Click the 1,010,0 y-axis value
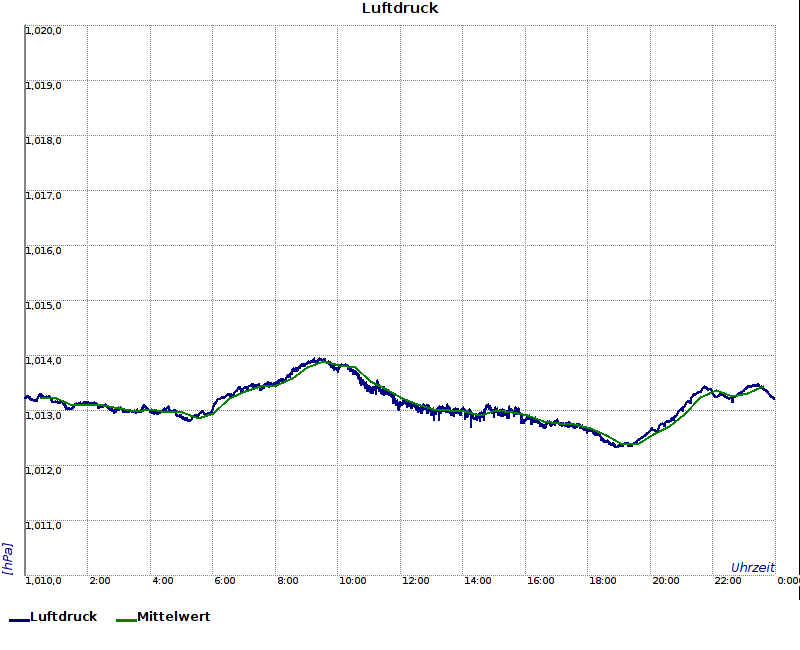The image size is (800, 650). click(x=43, y=581)
